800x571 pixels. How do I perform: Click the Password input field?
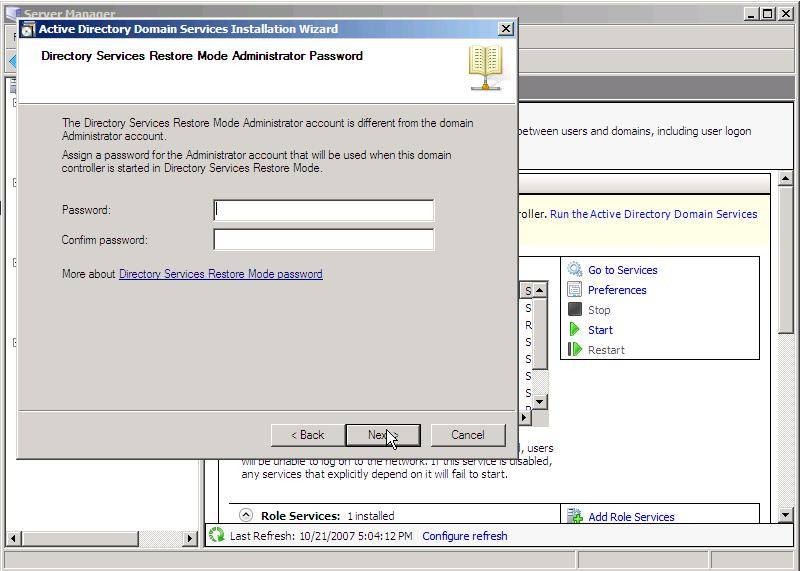323,210
